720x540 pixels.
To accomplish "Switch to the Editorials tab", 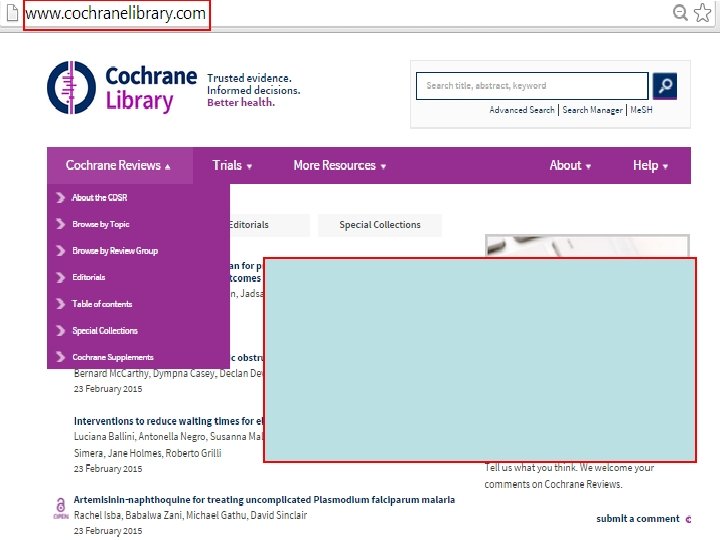I will pyautogui.click(x=270, y=225).
